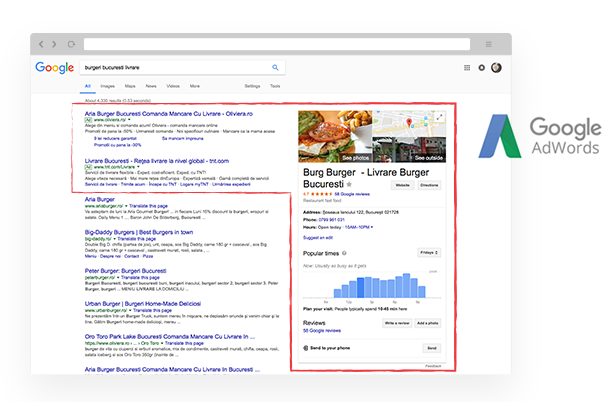
Task: Switch to the Videos tab
Action: tap(173, 86)
